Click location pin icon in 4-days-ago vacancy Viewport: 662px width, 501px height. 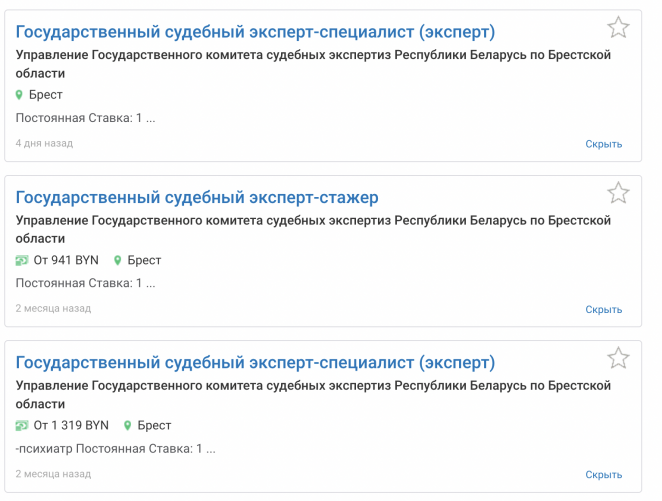(20, 95)
